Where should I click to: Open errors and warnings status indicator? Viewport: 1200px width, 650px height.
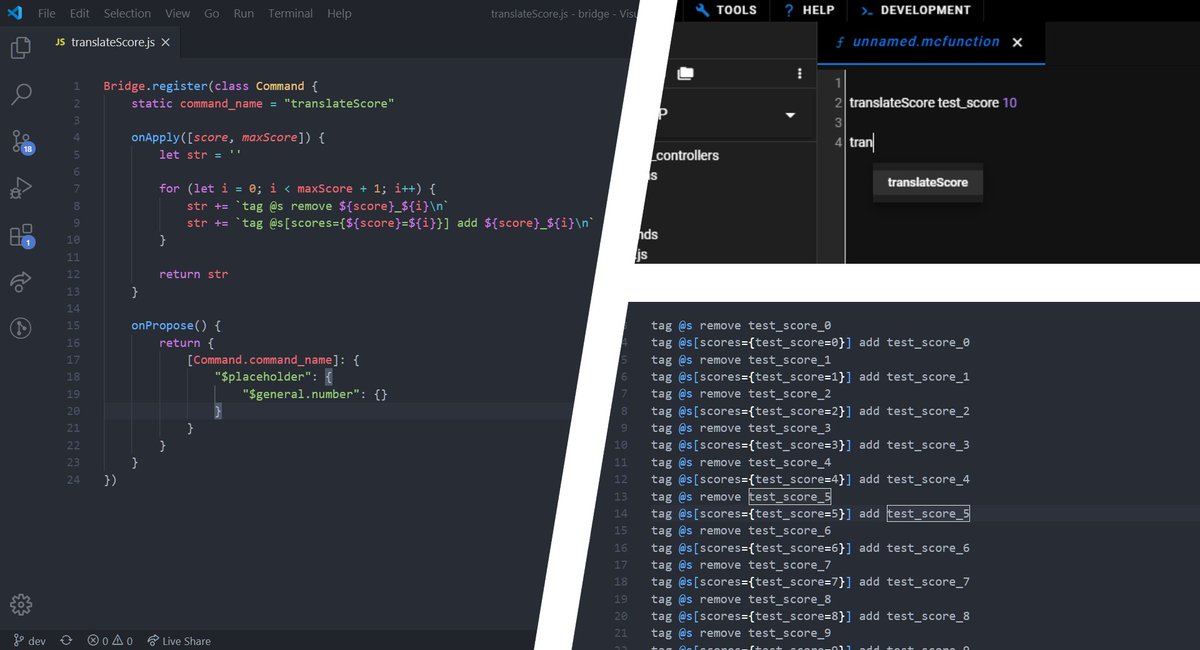coord(110,641)
